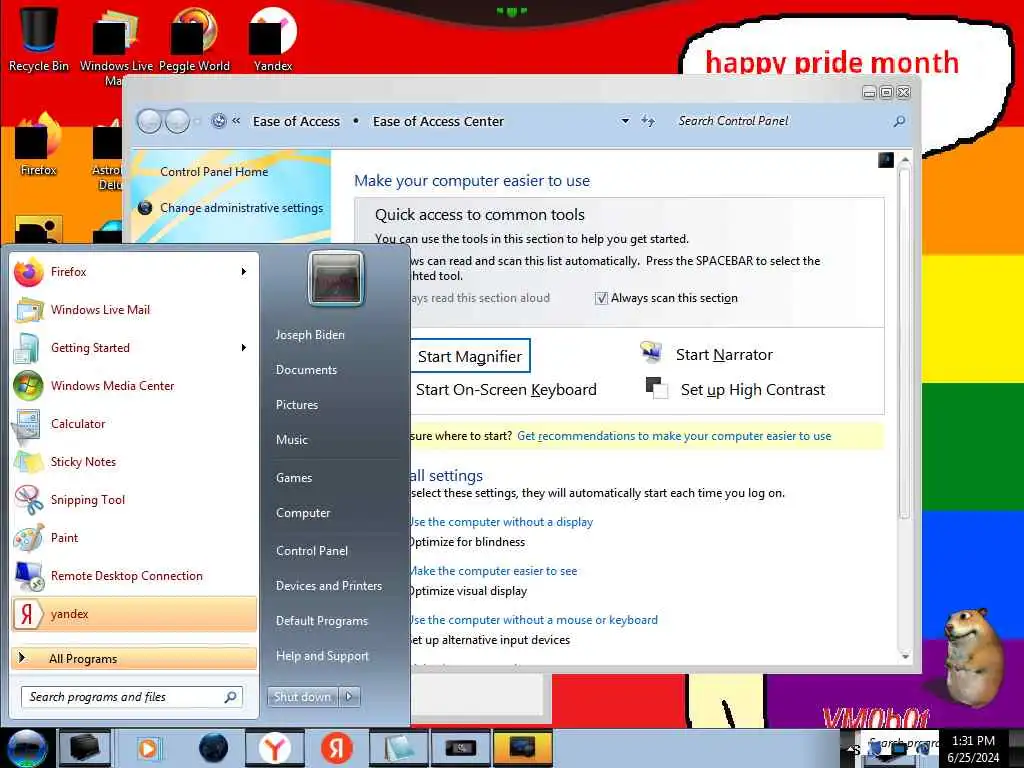
Task: Click the Set up High Contrast icon
Action: [656, 388]
